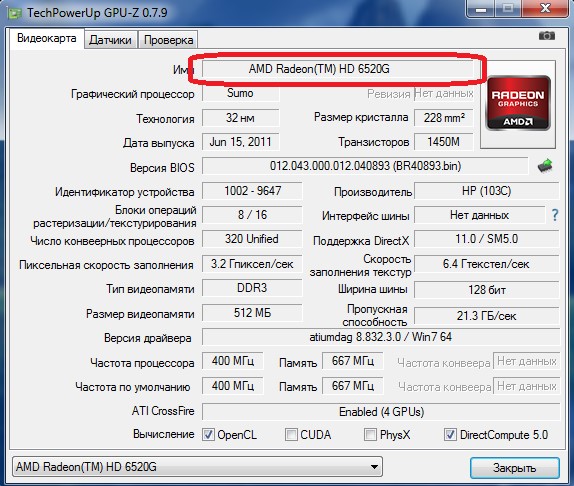
Task: Click the ATI CrossFire label
Action: [163, 411]
